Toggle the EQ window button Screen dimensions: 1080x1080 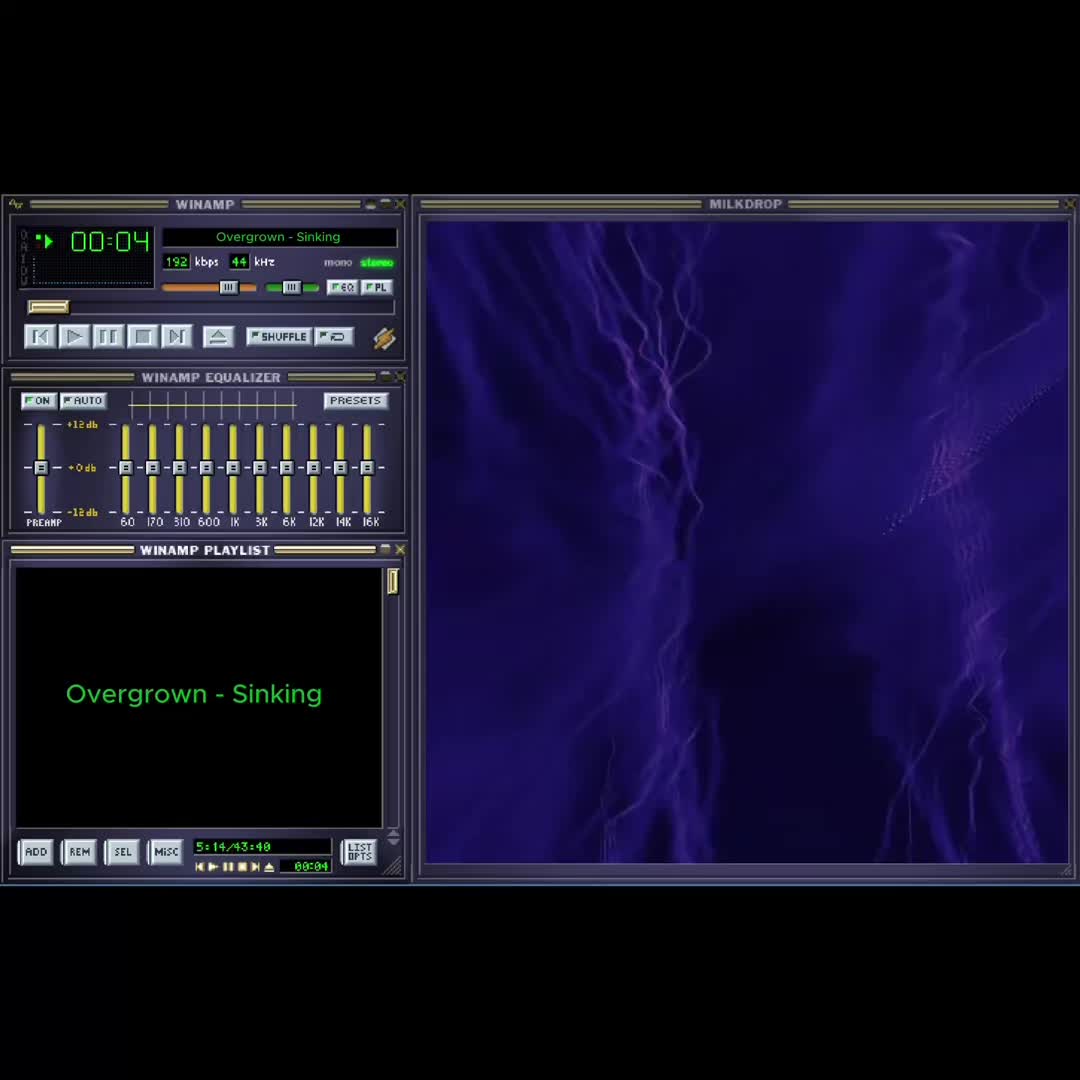(x=342, y=287)
